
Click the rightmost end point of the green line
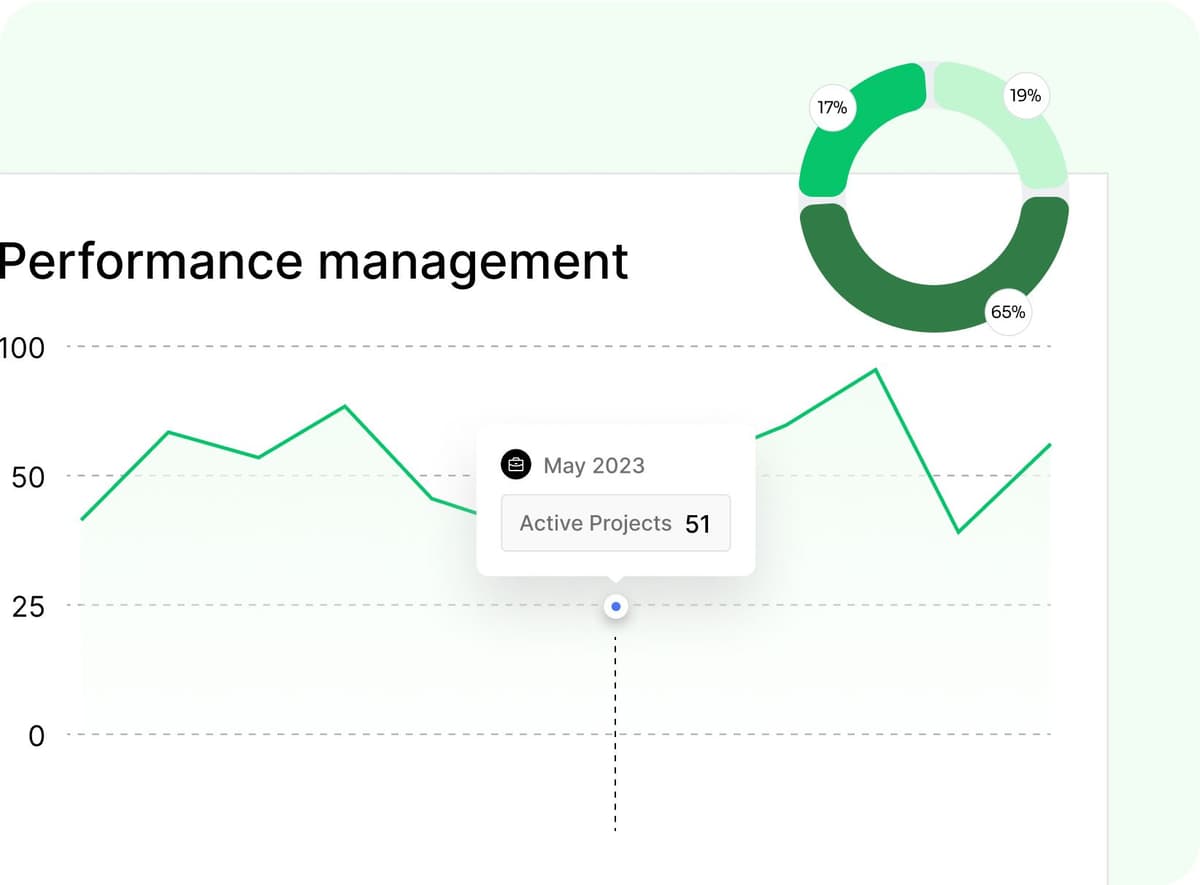click(1050, 444)
